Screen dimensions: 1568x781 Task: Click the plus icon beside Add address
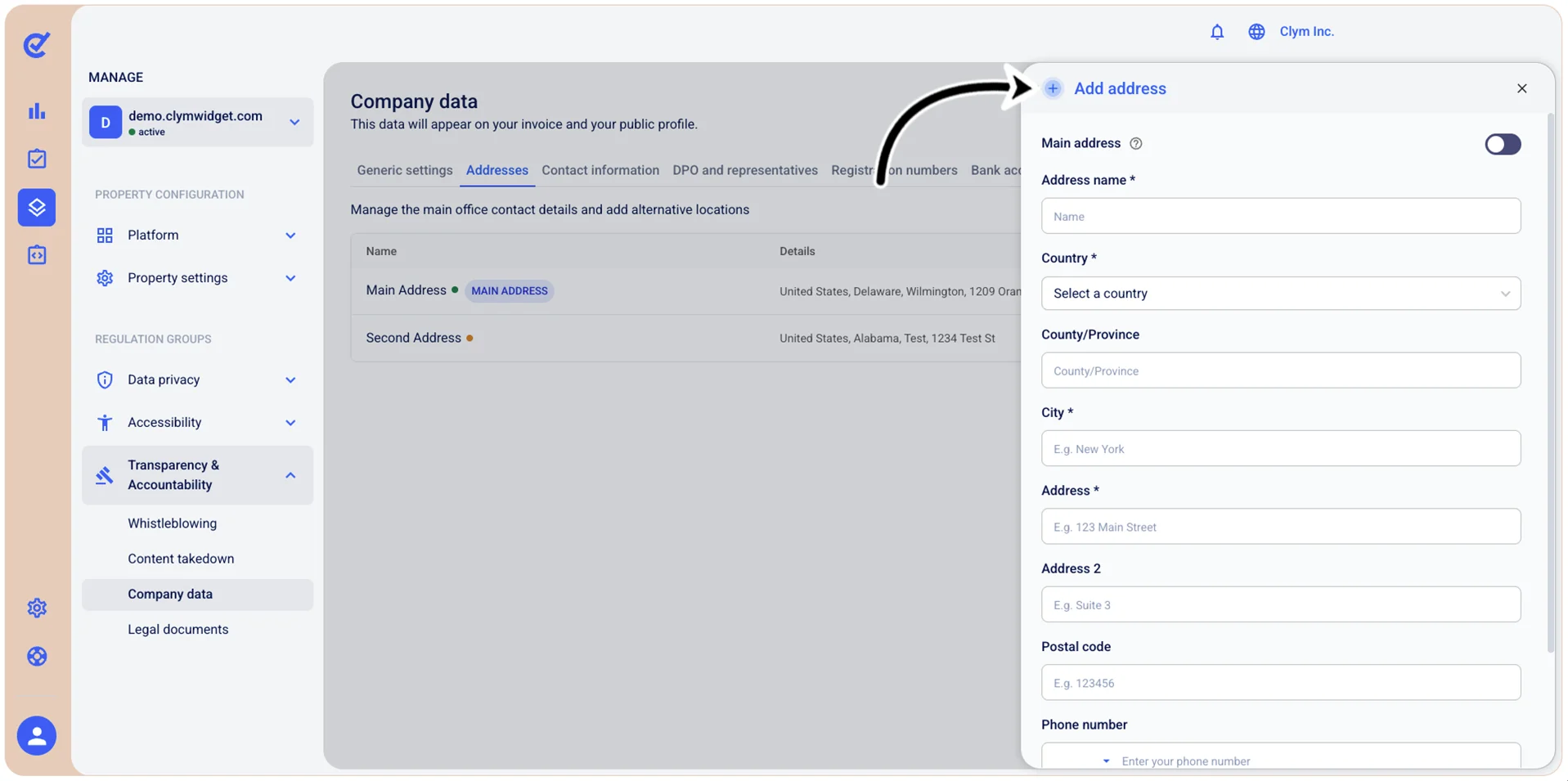pos(1053,88)
